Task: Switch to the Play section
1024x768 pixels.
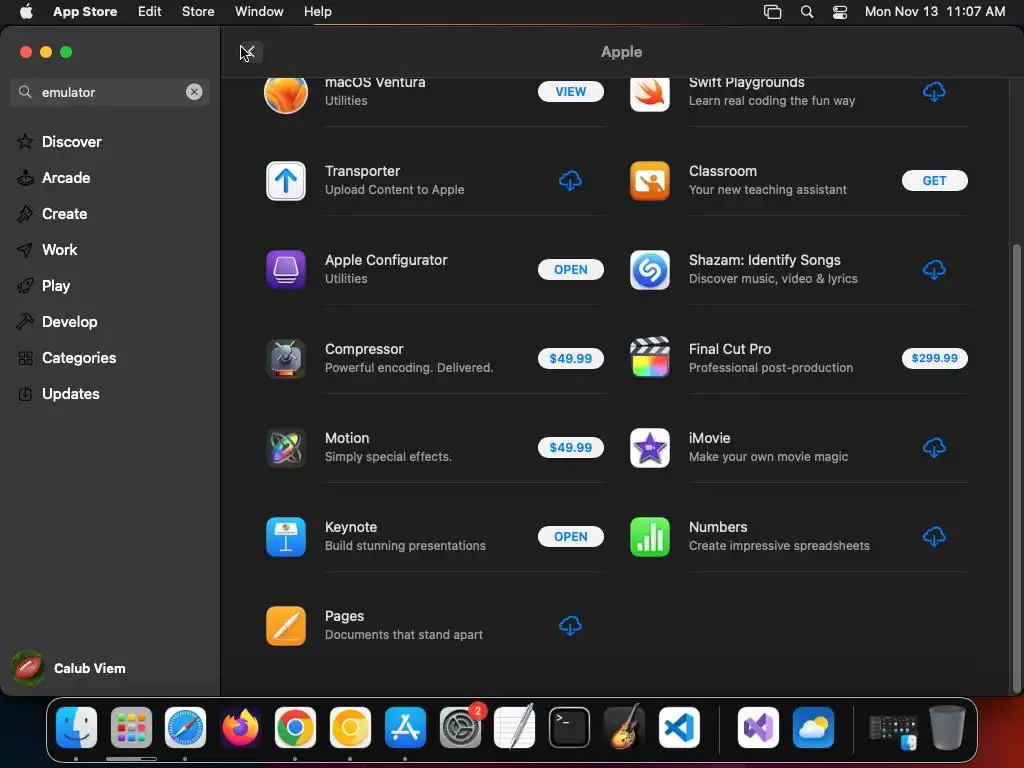Action: 56,285
